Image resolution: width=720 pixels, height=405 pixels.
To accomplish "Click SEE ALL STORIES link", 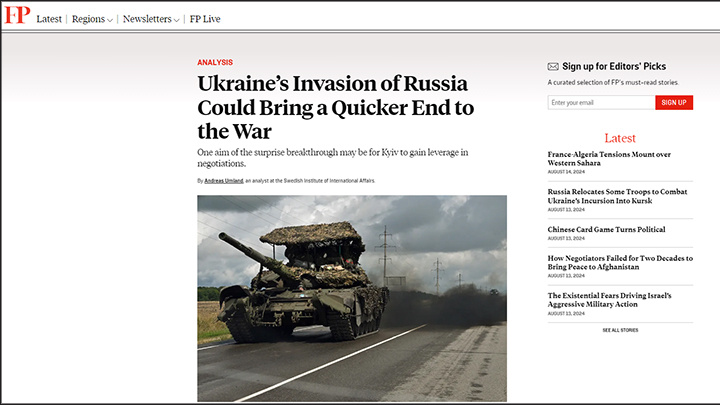I will coord(620,330).
